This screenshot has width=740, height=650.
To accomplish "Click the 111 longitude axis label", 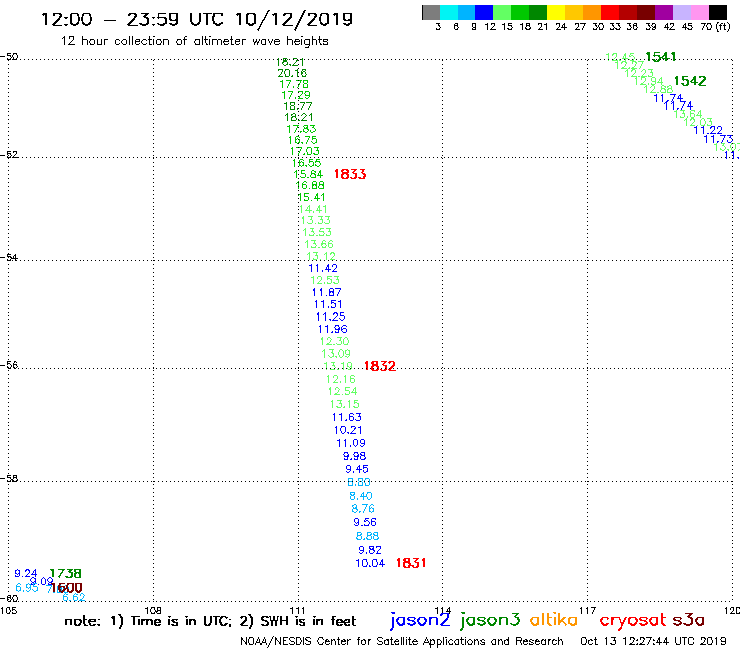I will point(297,610).
